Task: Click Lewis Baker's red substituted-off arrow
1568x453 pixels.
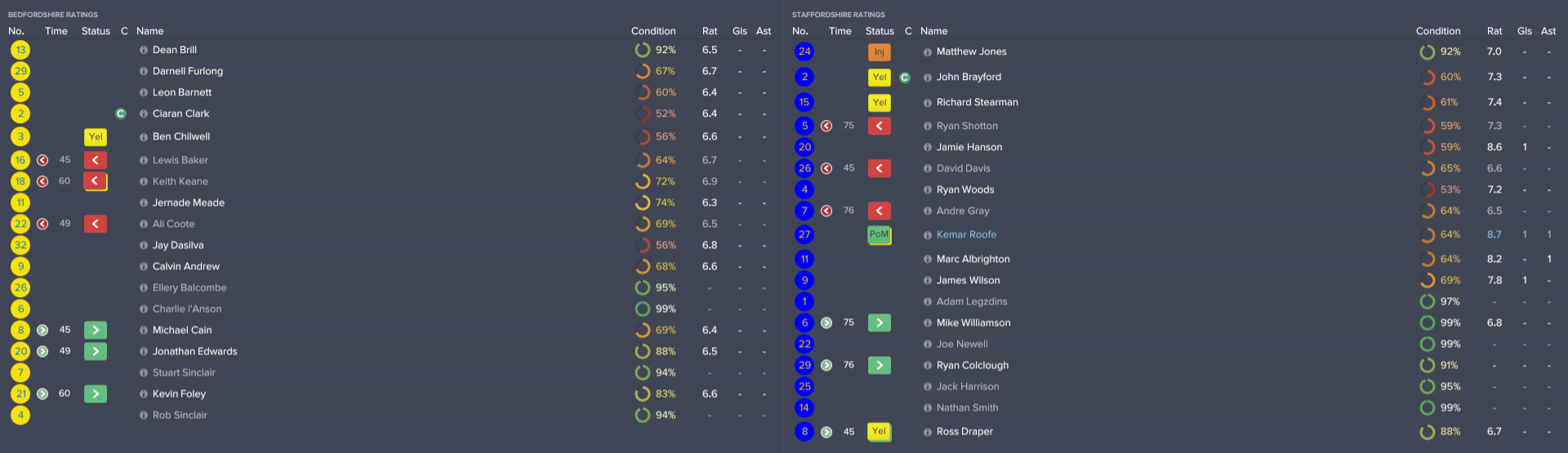Action: (x=96, y=161)
